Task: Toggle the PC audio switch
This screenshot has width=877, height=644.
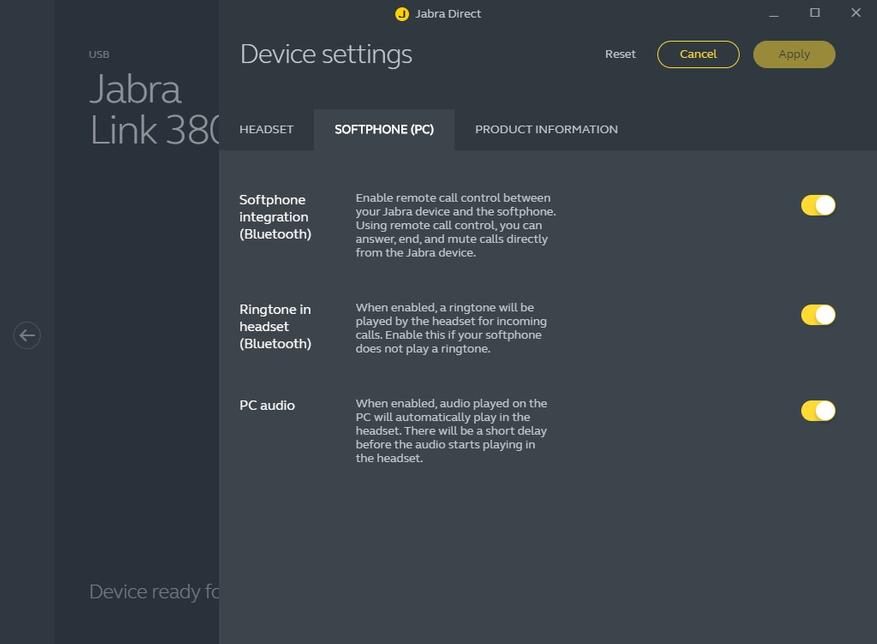Action: point(817,411)
